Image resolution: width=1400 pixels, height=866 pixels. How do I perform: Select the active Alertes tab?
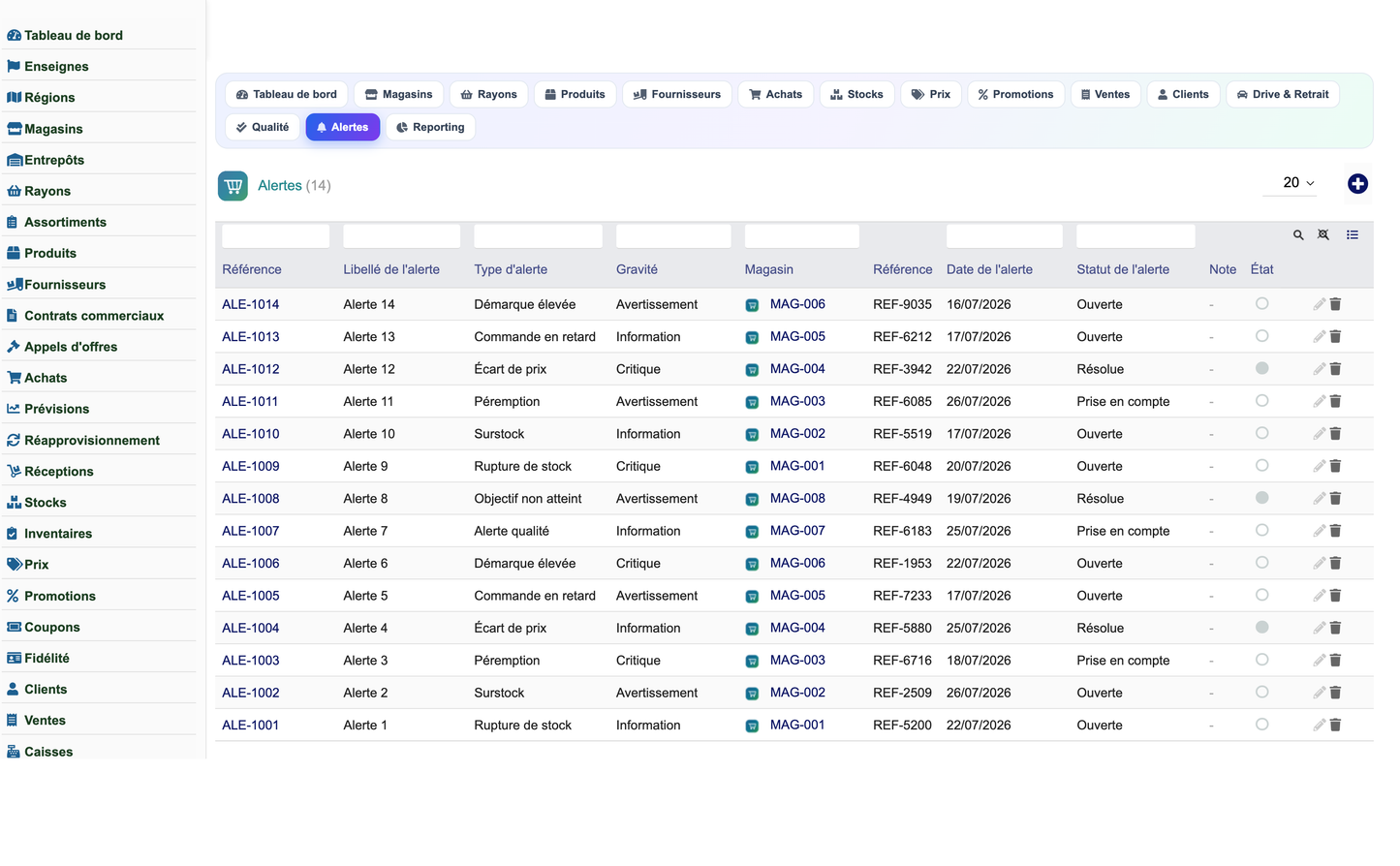[x=343, y=127]
